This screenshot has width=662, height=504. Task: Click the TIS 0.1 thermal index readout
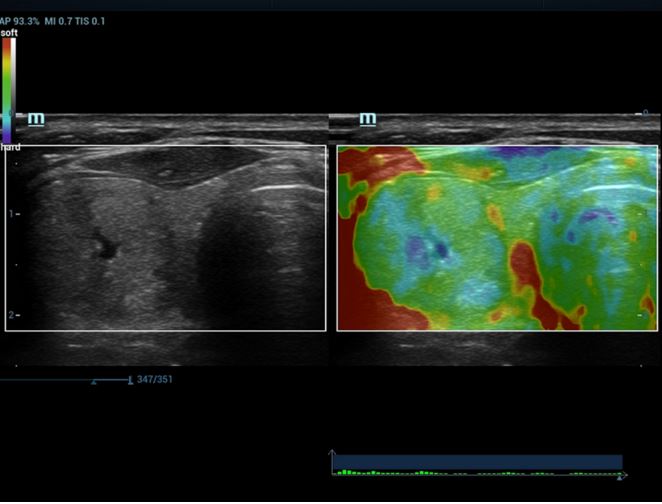point(92,21)
